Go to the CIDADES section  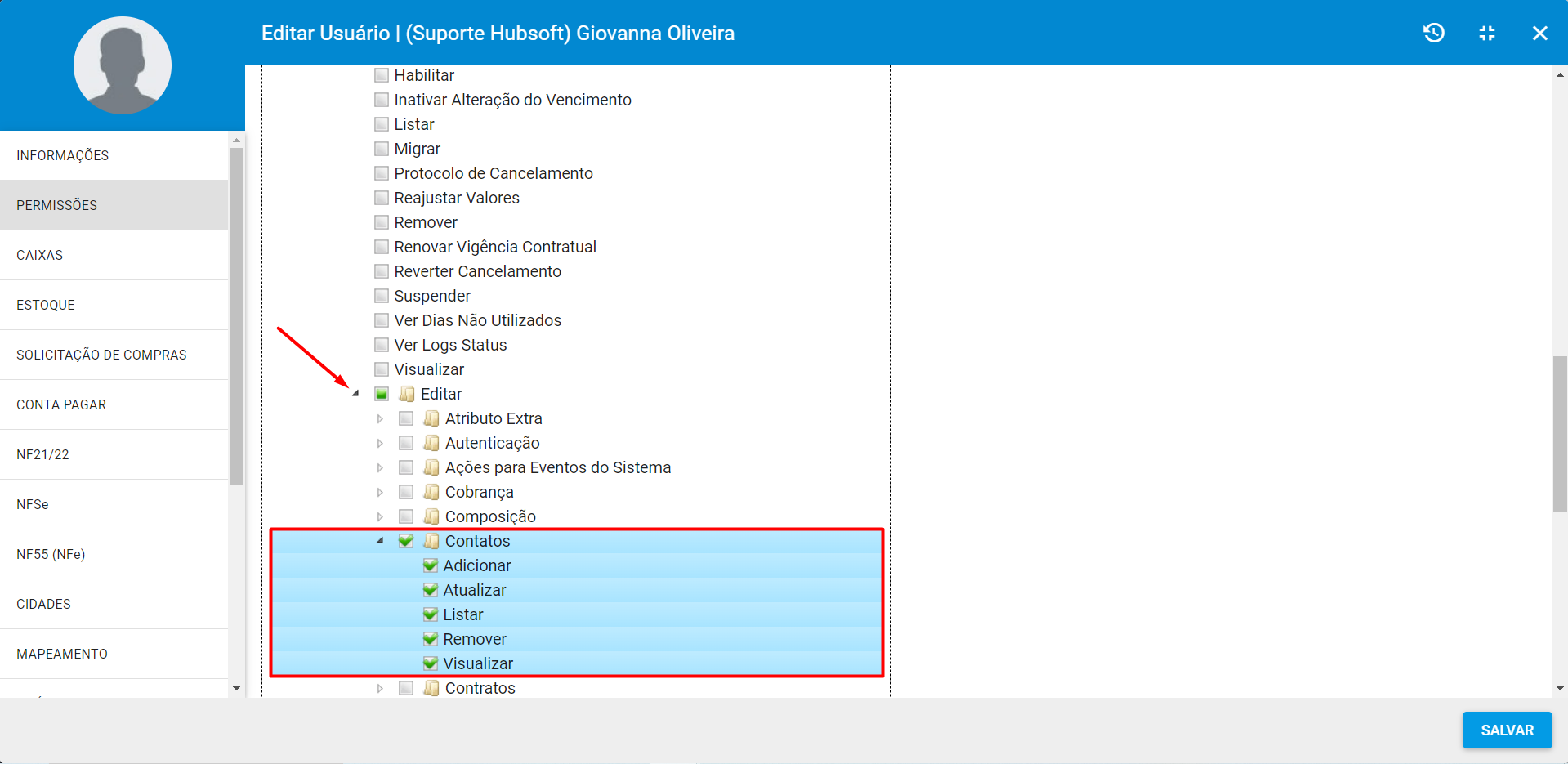(114, 604)
